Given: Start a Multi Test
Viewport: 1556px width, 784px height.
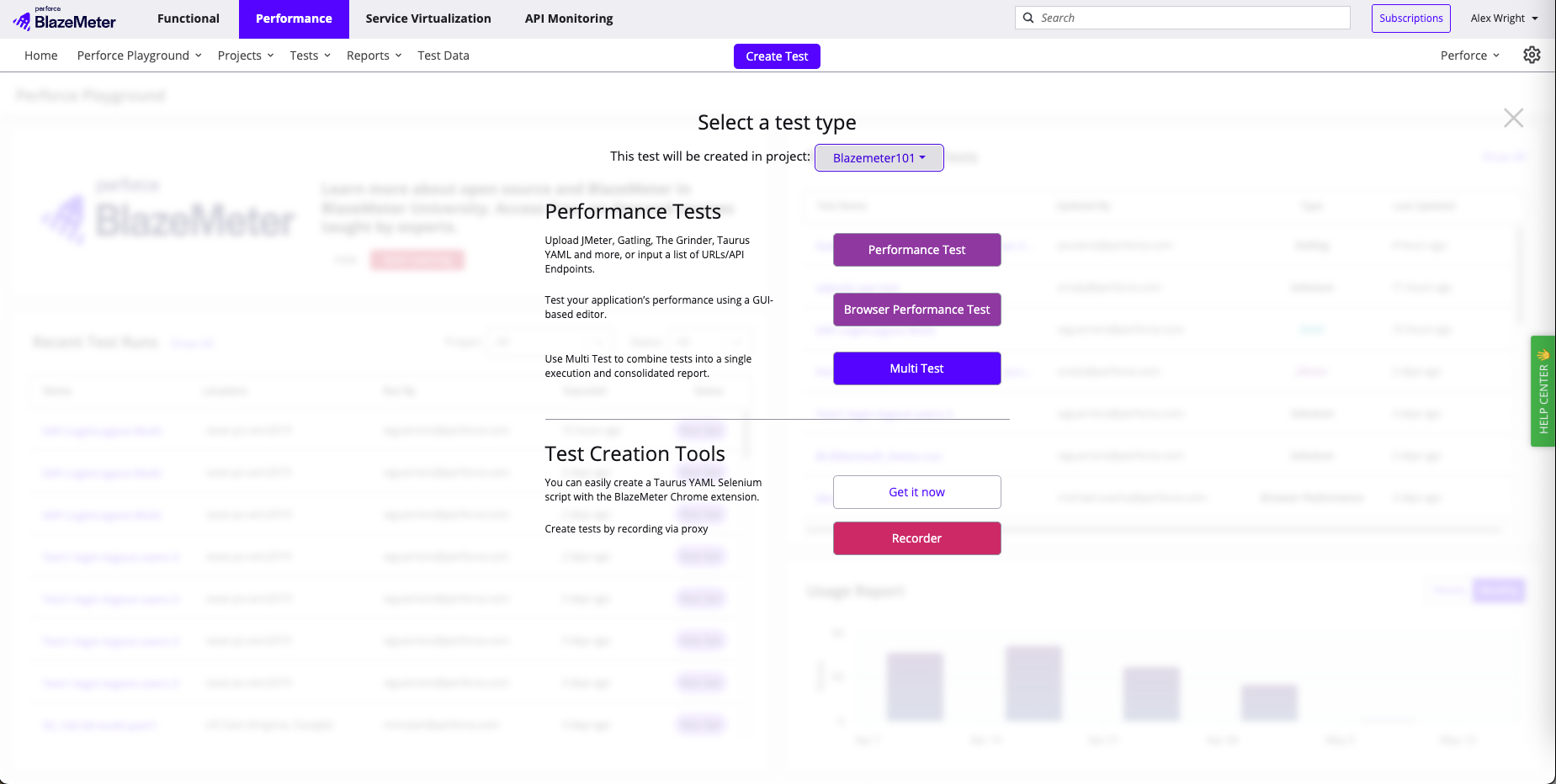Looking at the screenshot, I should pos(916,368).
